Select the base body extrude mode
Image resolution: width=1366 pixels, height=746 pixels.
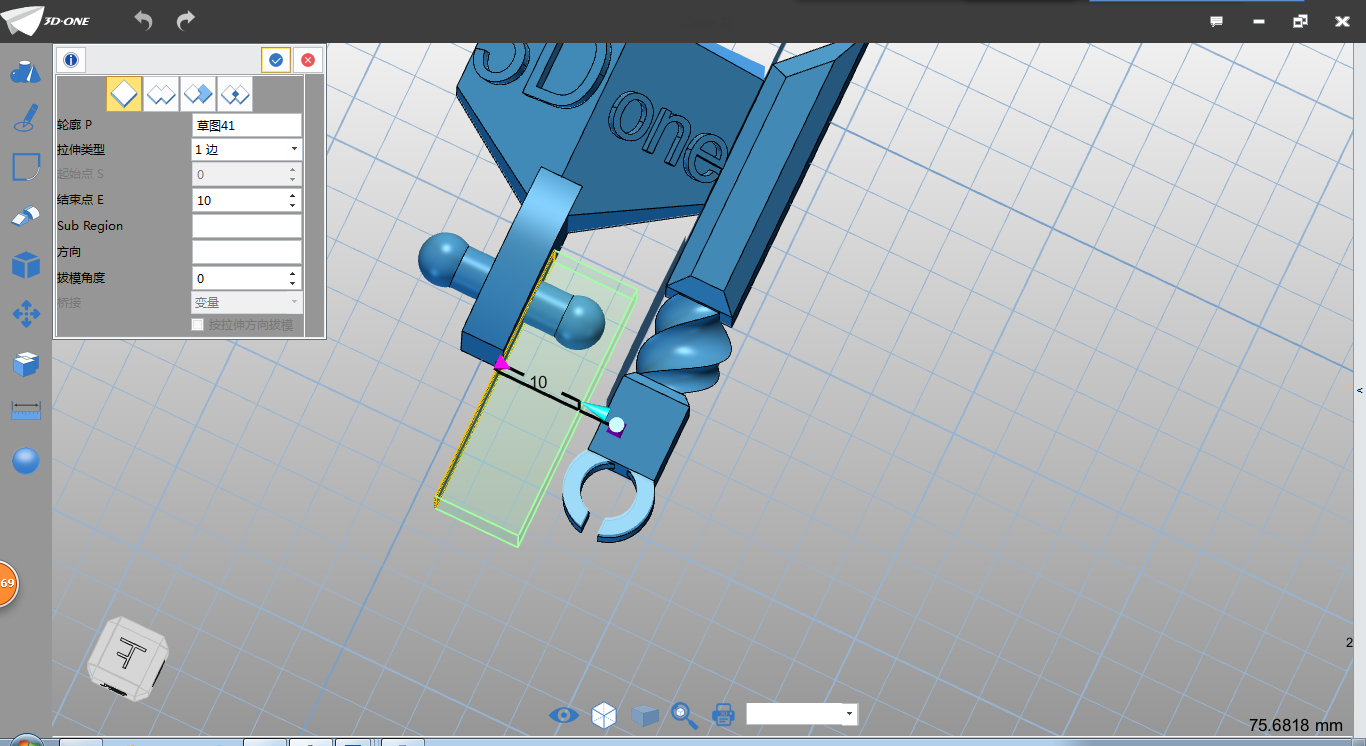coord(124,94)
